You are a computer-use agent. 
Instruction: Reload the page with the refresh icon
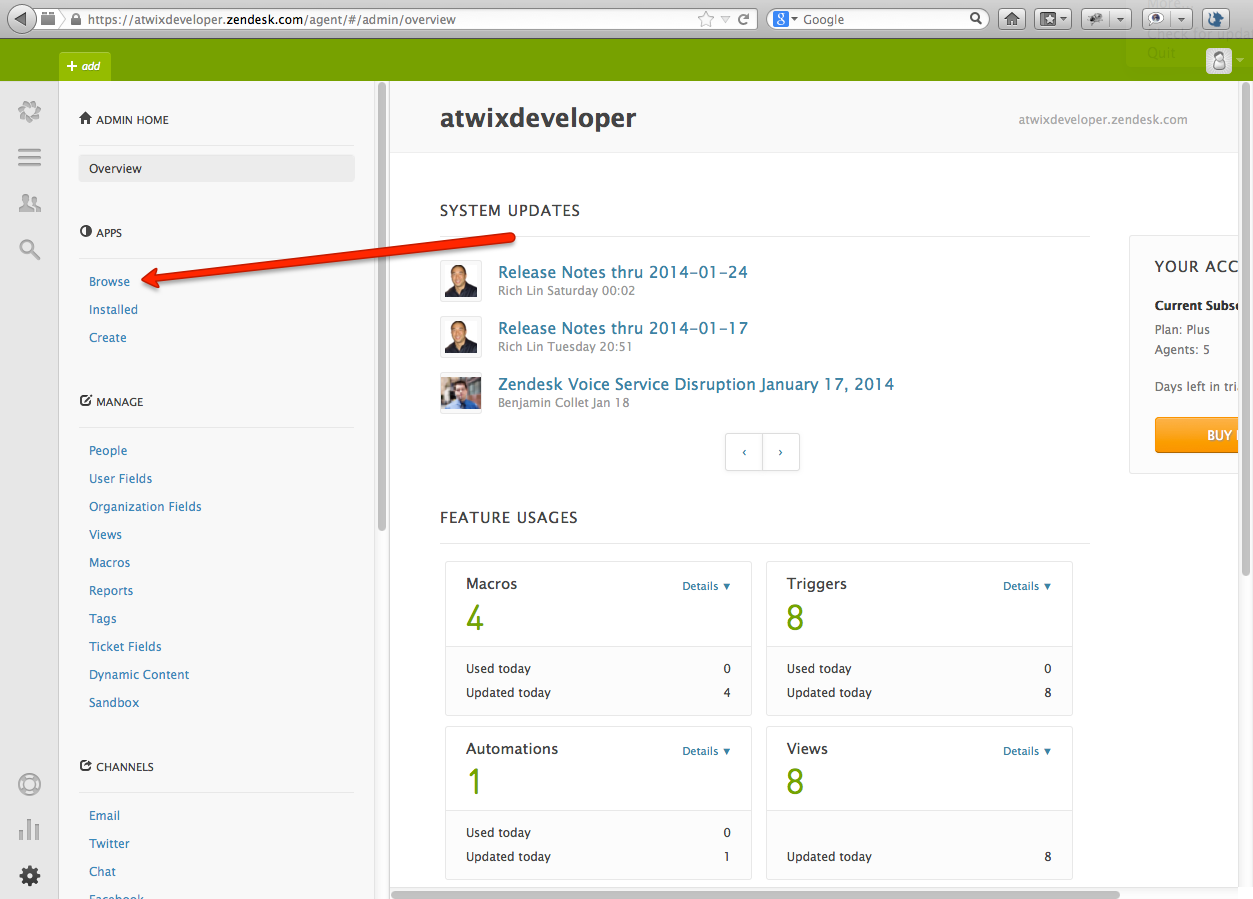click(743, 19)
